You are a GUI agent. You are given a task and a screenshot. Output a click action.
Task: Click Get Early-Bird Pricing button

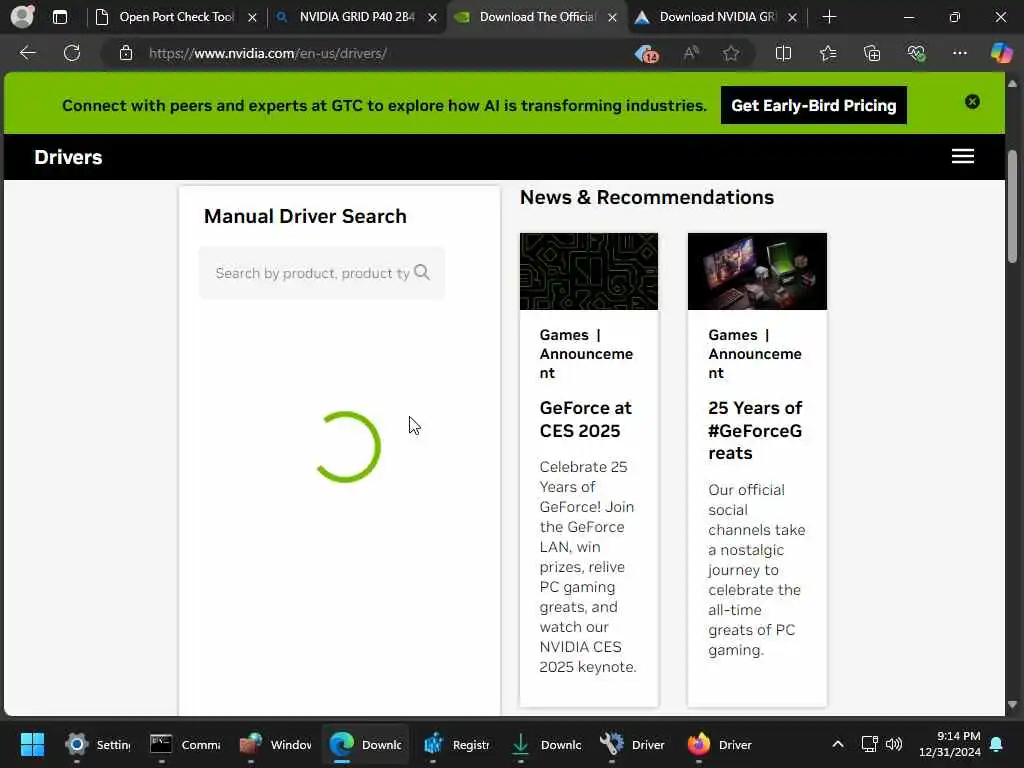point(814,105)
